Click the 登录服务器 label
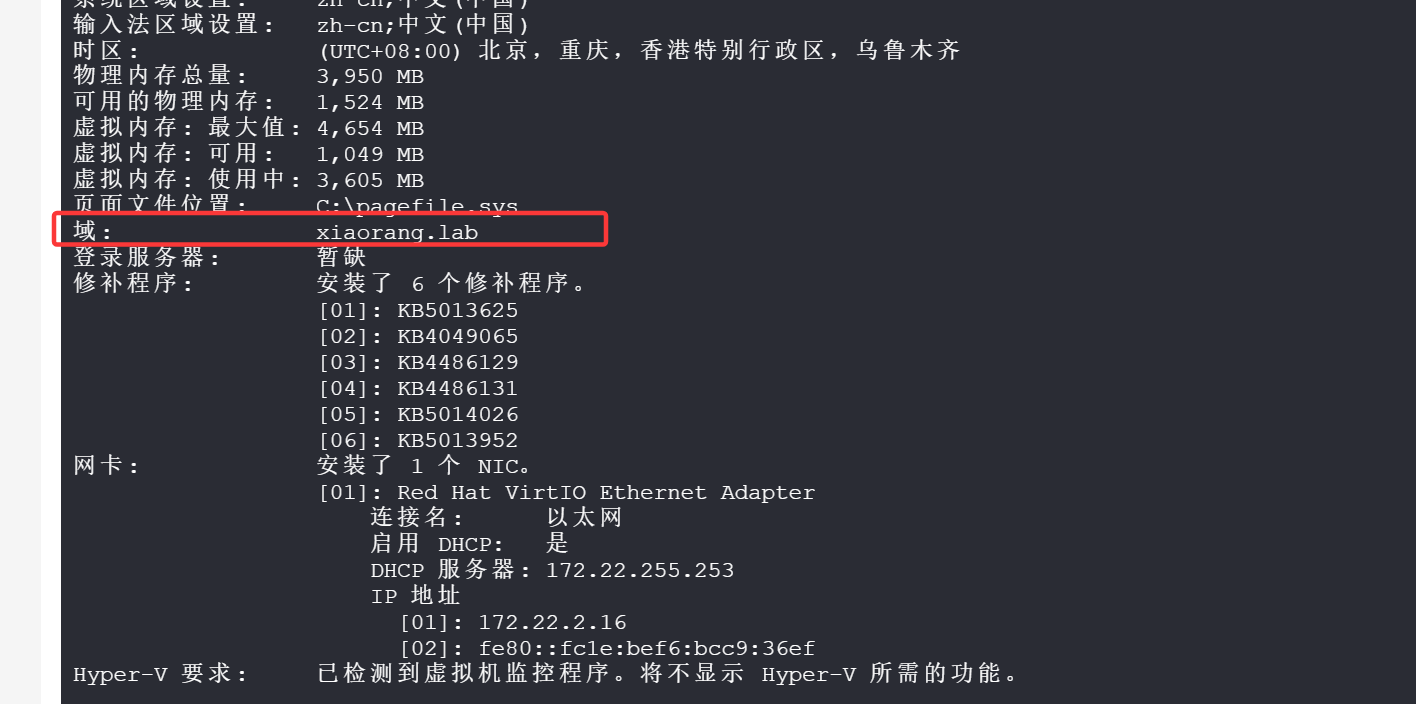This screenshot has height=704, width=1416. click(147, 258)
